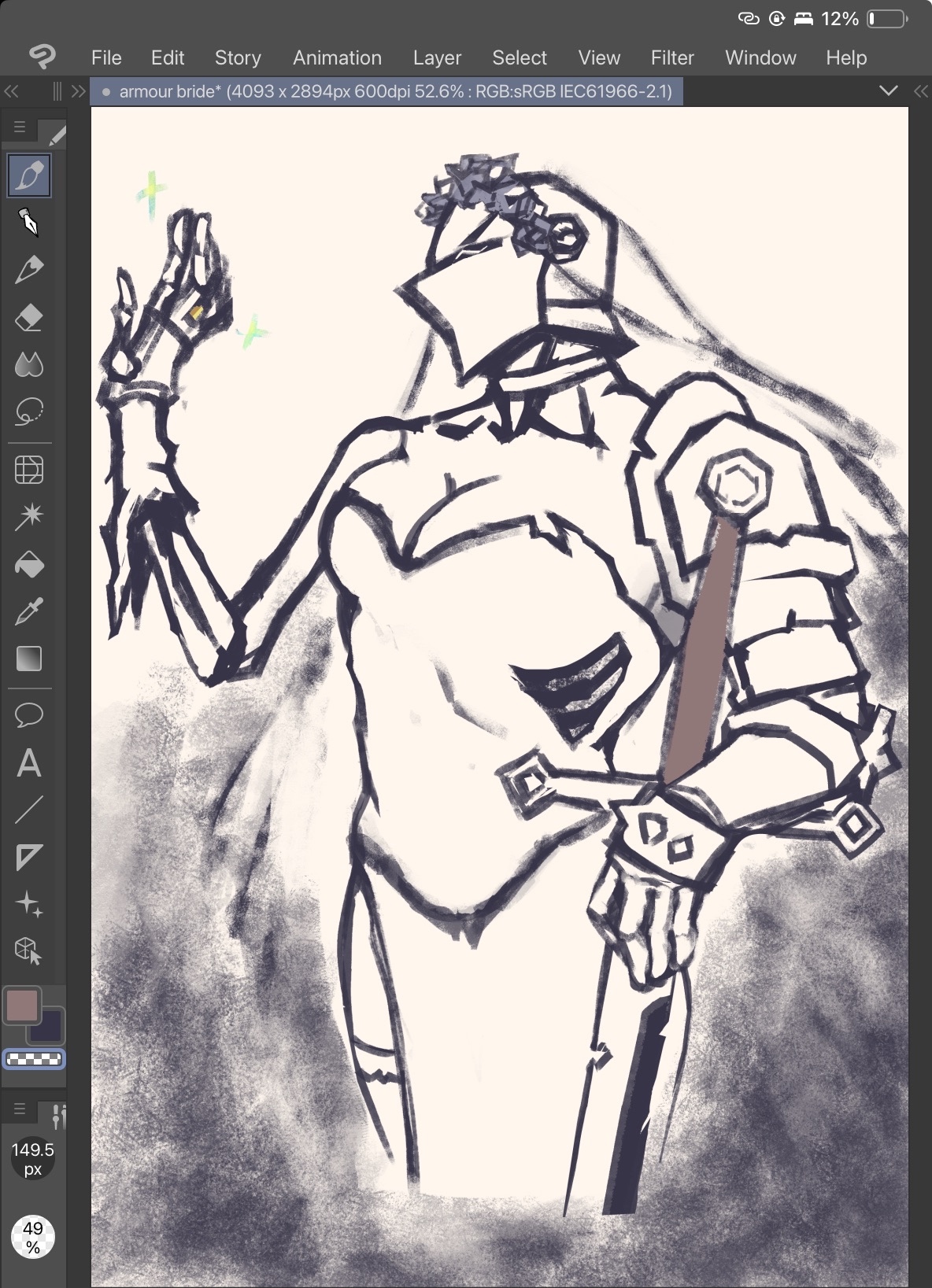The image size is (932, 1288).
Task: Select the Lasso selection tool
Action: (29, 411)
